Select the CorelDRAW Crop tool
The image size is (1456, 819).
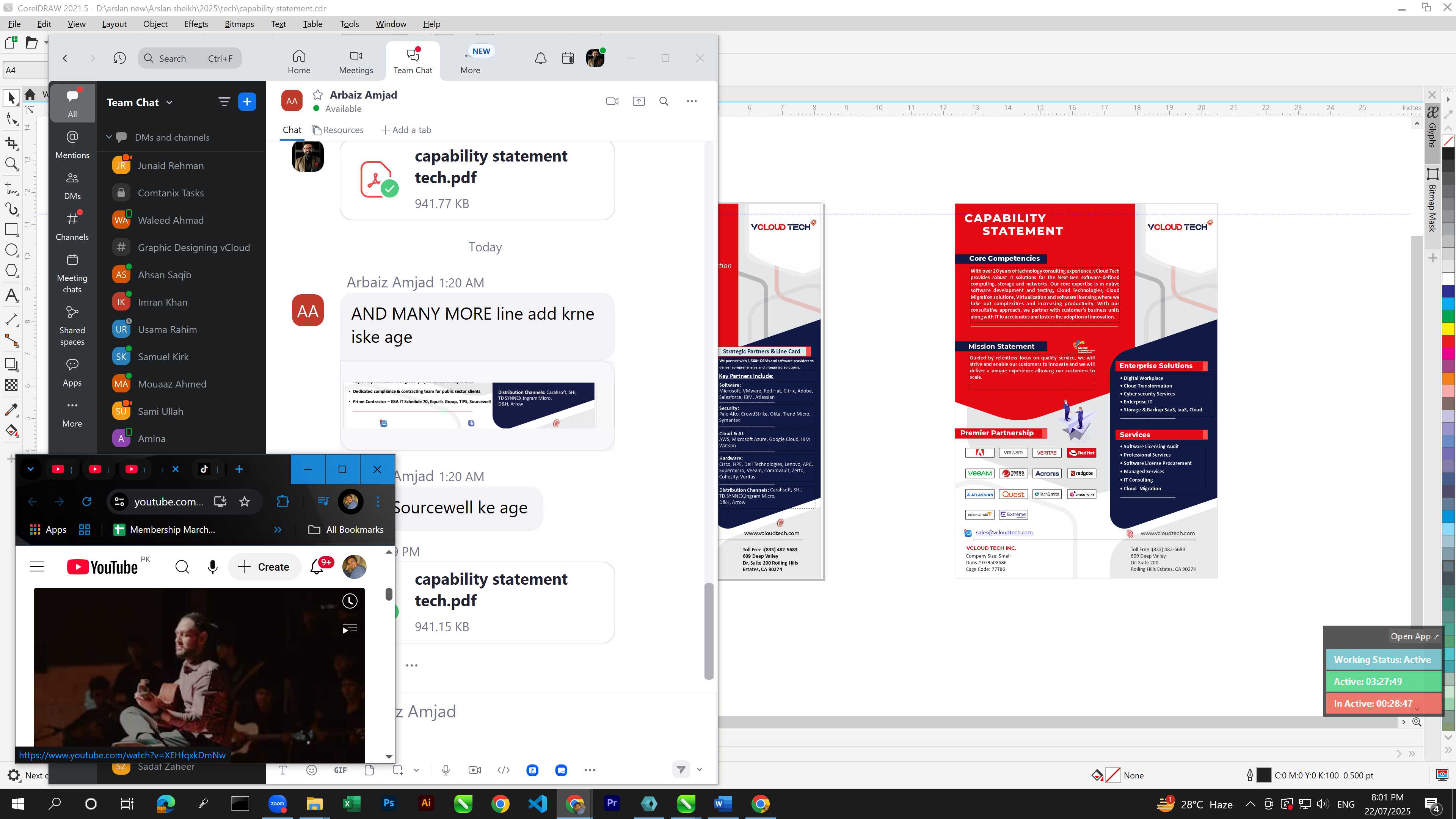[x=11, y=143]
